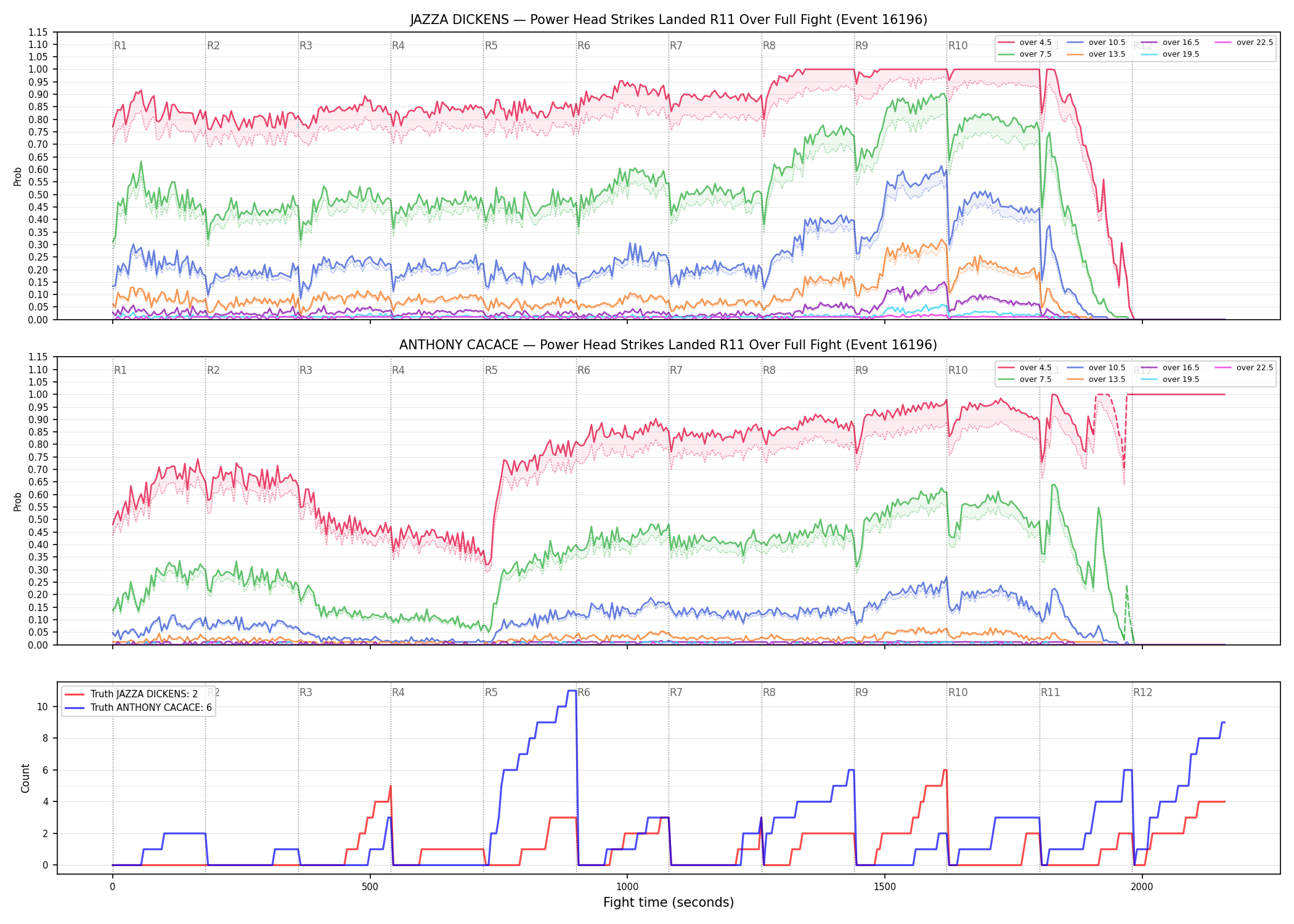This screenshot has height=924, width=1294.
Task: Click the '1500' x-axis tick label
Action: pyautogui.click(x=885, y=887)
